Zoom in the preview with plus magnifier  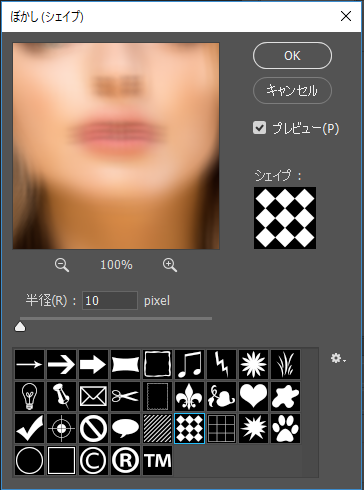170,265
